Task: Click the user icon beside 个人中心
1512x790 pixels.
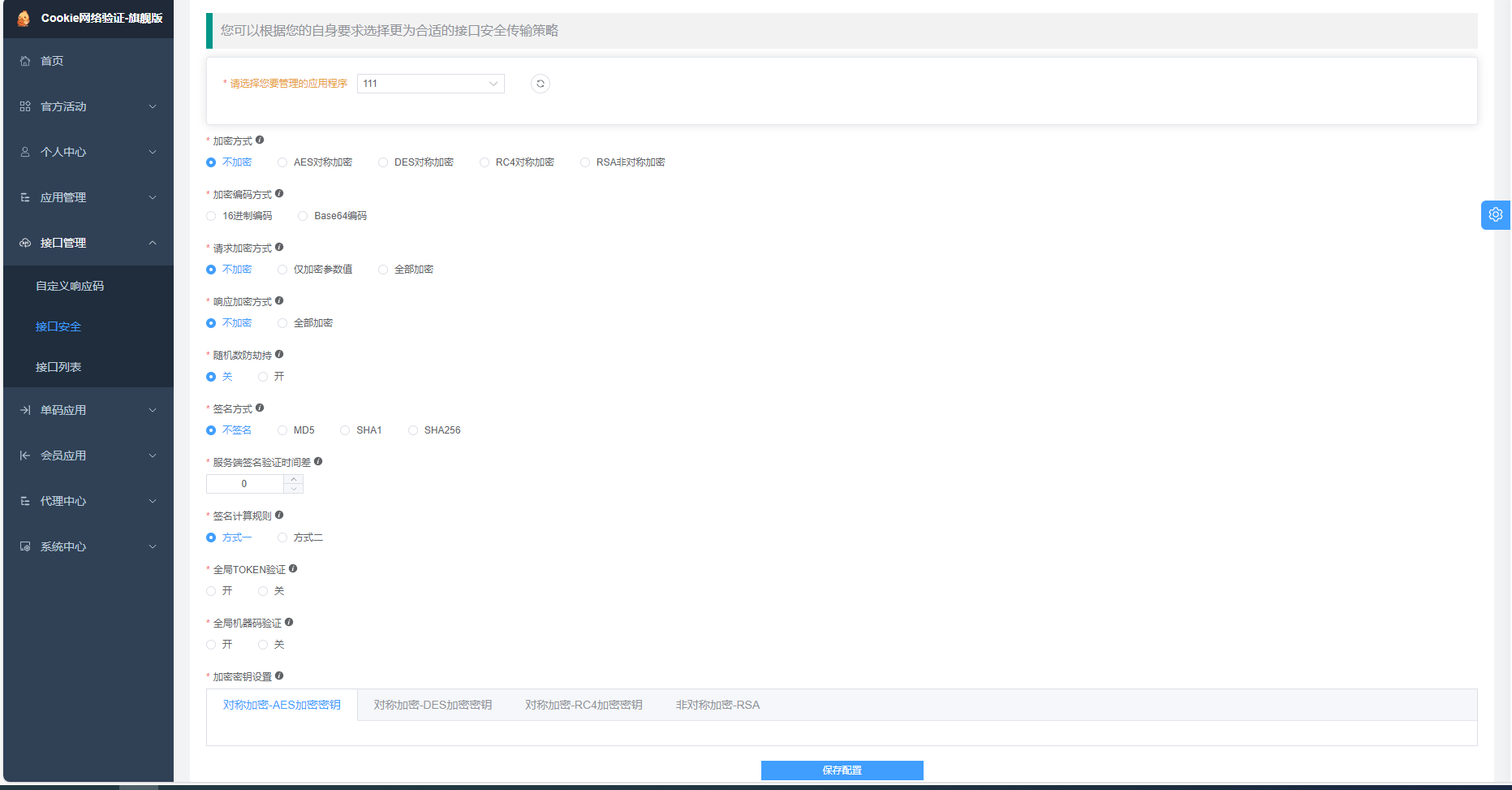Action: click(x=25, y=152)
